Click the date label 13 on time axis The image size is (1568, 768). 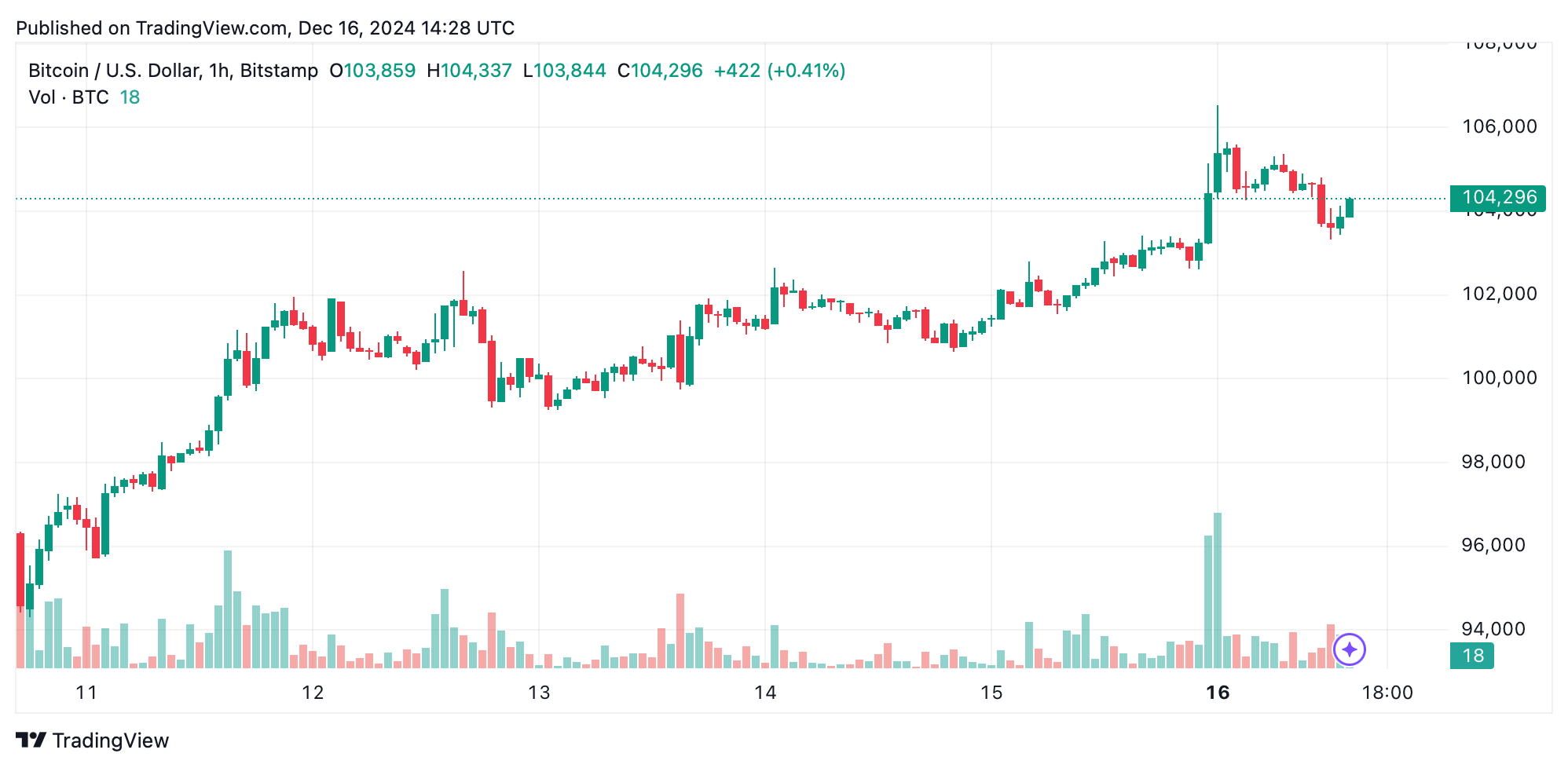(x=539, y=693)
